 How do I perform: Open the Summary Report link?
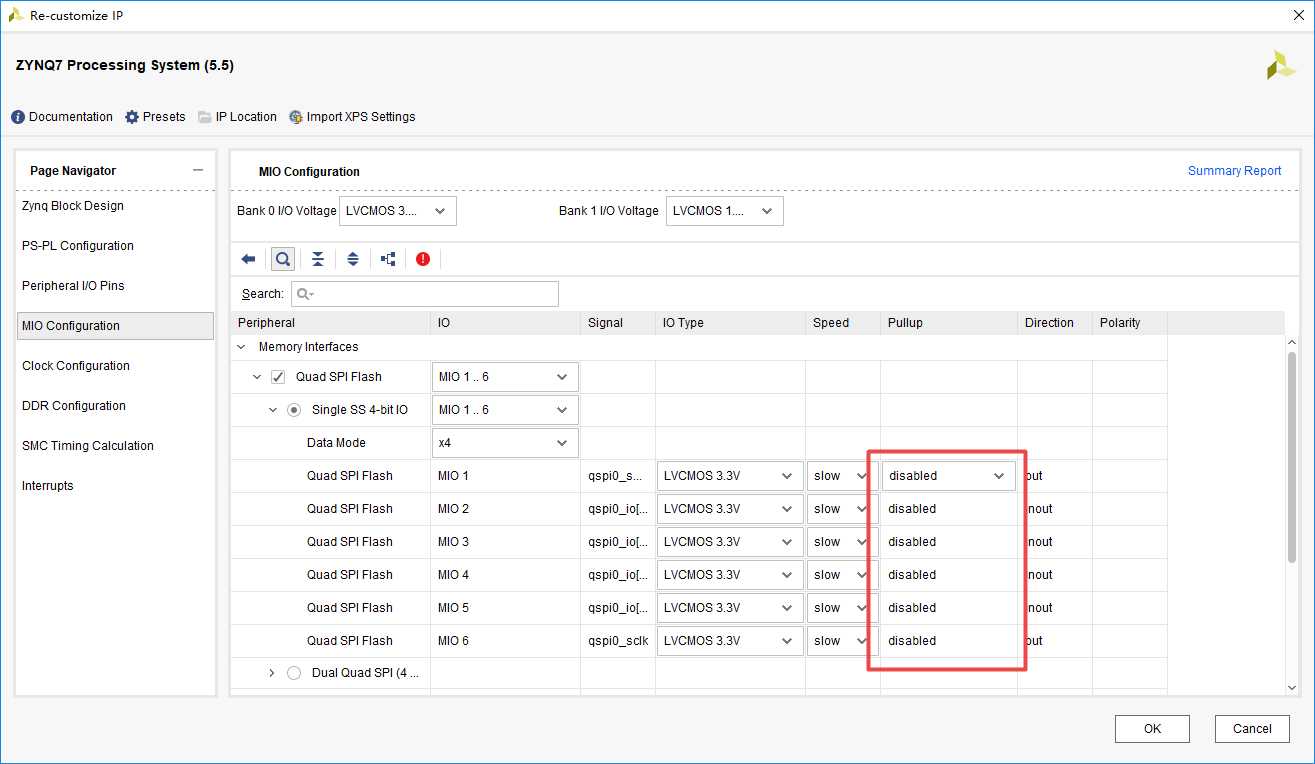(1234, 171)
